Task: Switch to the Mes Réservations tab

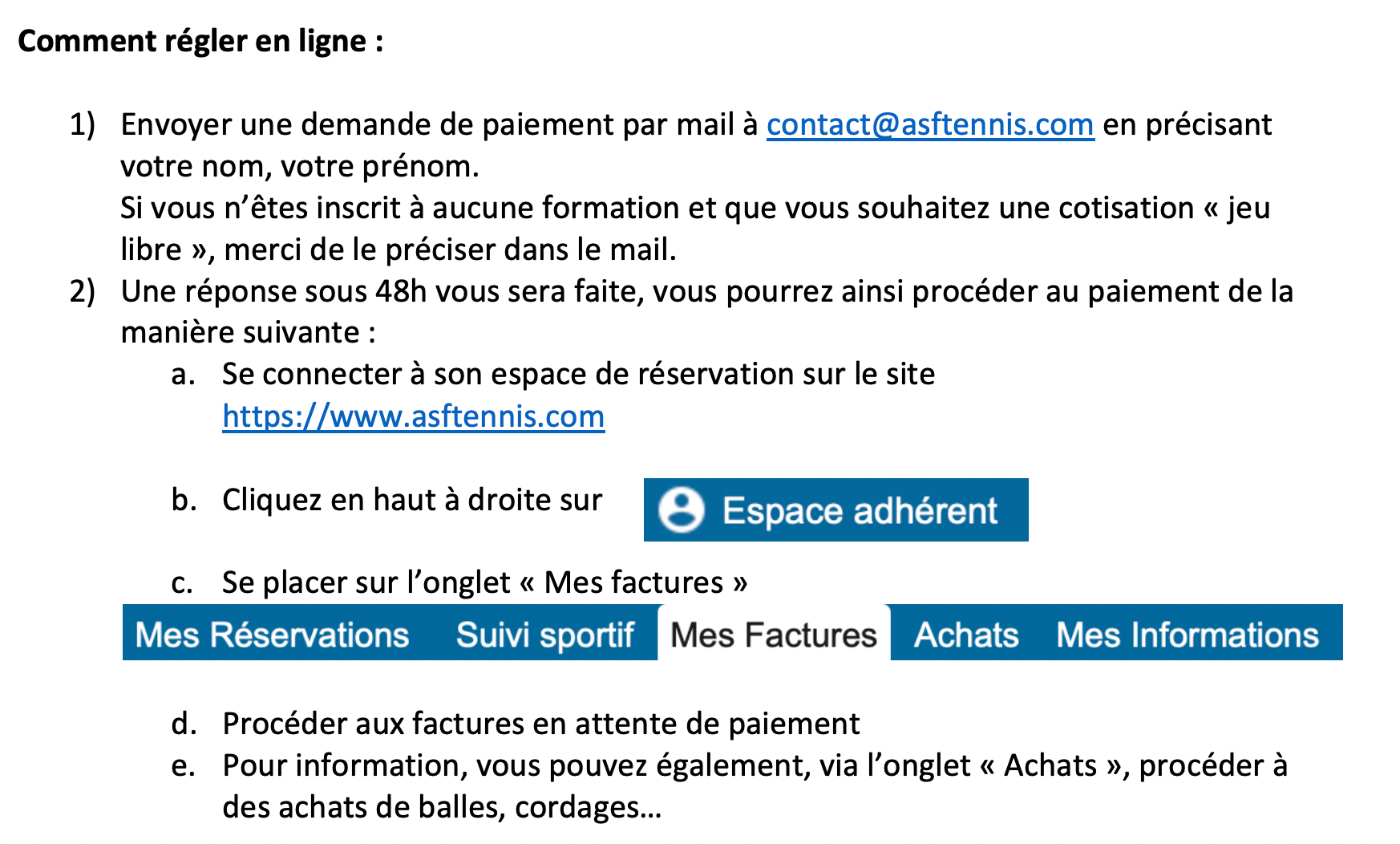Action: [272, 634]
